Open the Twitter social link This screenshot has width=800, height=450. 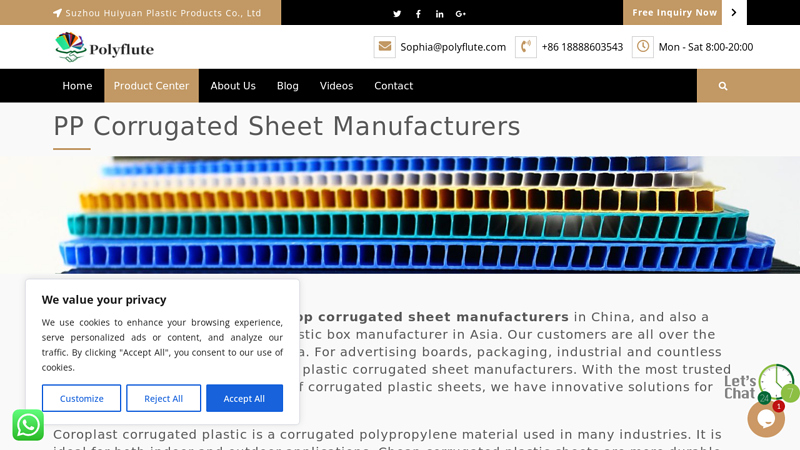tap(397, 14)
